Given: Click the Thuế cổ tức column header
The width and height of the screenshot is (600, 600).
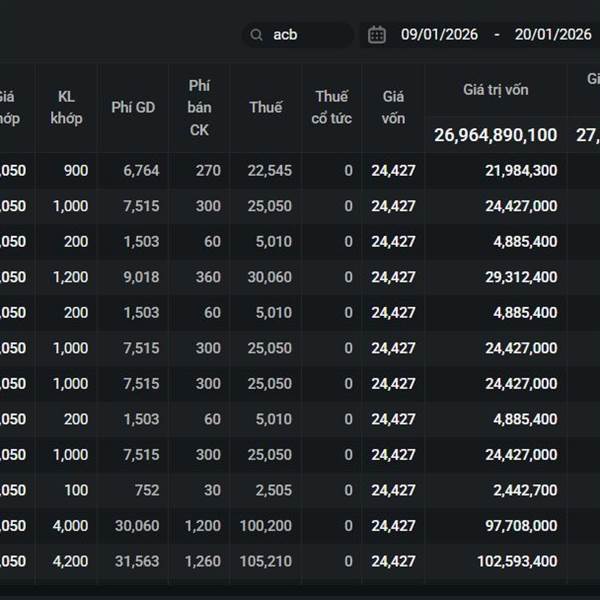Looking at the screenshot, I should click(x=331, y=108).
